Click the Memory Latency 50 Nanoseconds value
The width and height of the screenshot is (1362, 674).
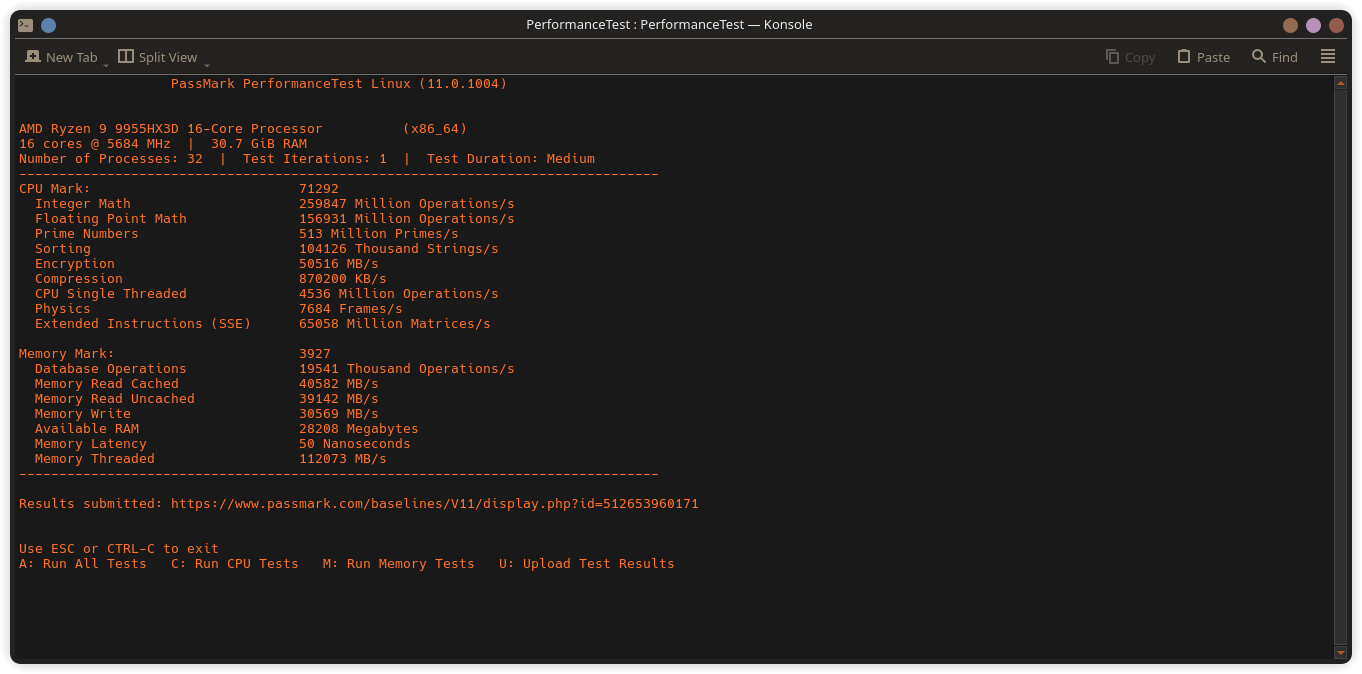click(x=355, y=444)
